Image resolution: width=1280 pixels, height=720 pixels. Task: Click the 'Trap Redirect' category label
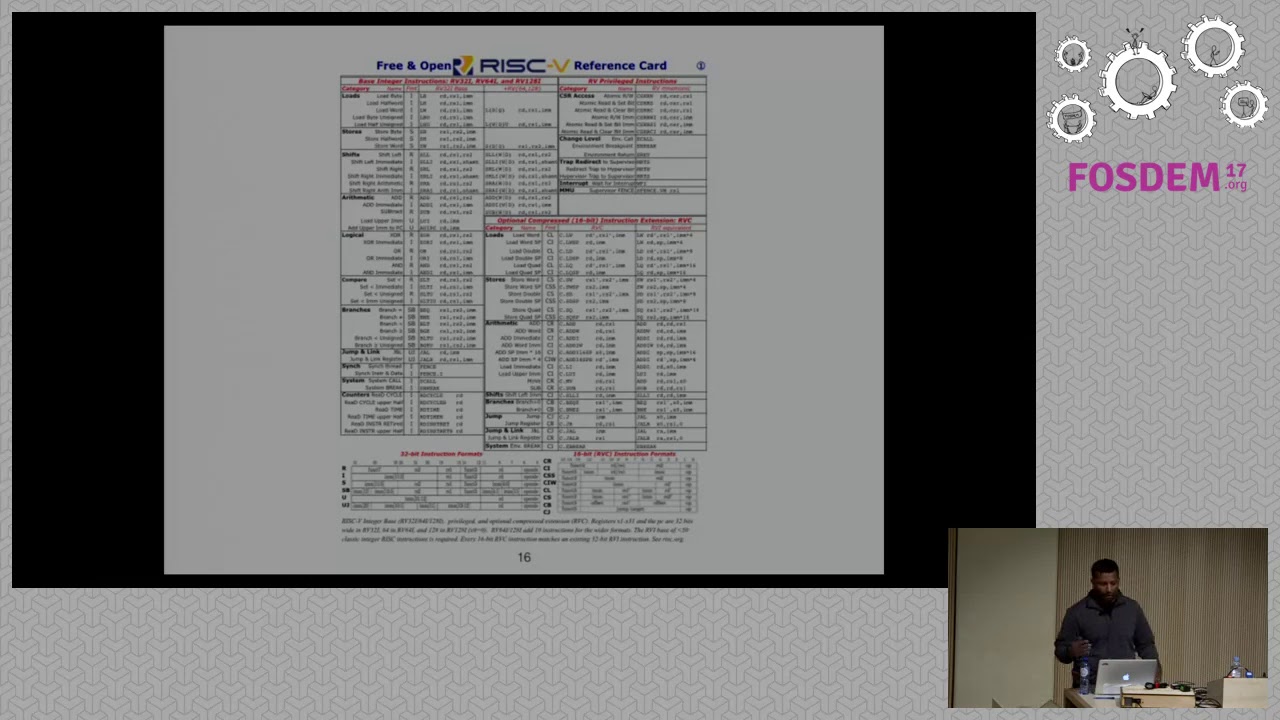pyautogui.click(x=580, y=161)
